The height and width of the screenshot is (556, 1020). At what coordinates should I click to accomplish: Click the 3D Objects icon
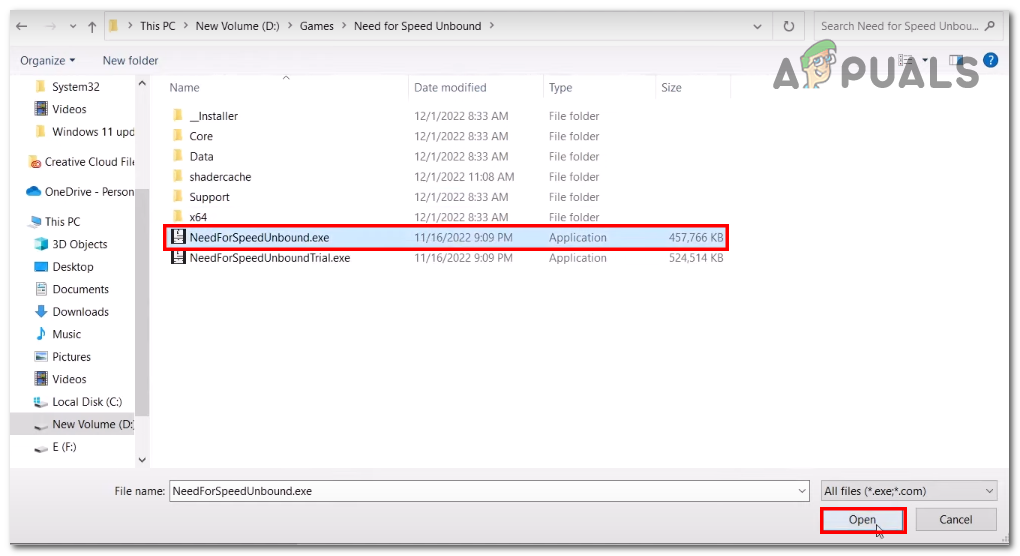(41, 244)
